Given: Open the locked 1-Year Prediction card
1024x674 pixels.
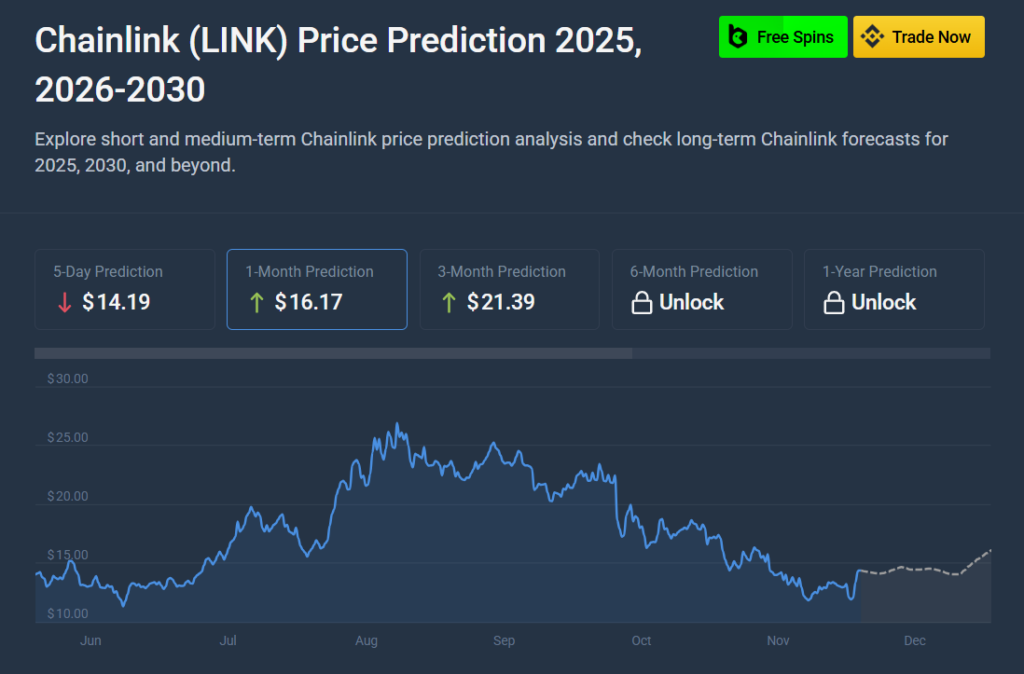Looking at the screenshot, I should point(894,289).
